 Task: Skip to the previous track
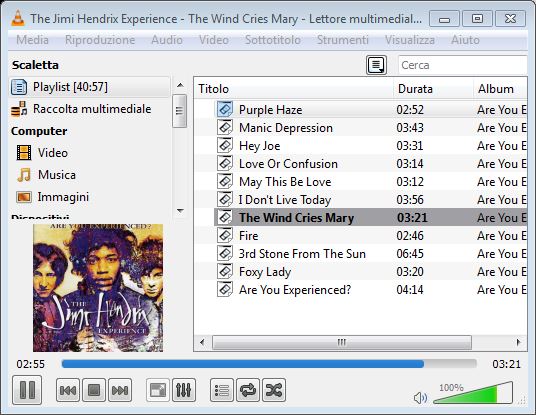(68, 390)
